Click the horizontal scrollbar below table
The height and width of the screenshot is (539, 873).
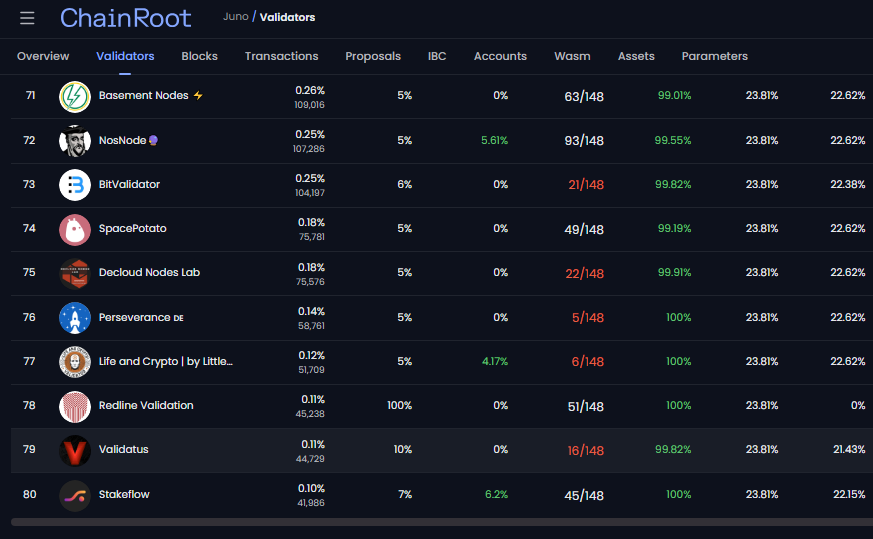pos(442,522)
